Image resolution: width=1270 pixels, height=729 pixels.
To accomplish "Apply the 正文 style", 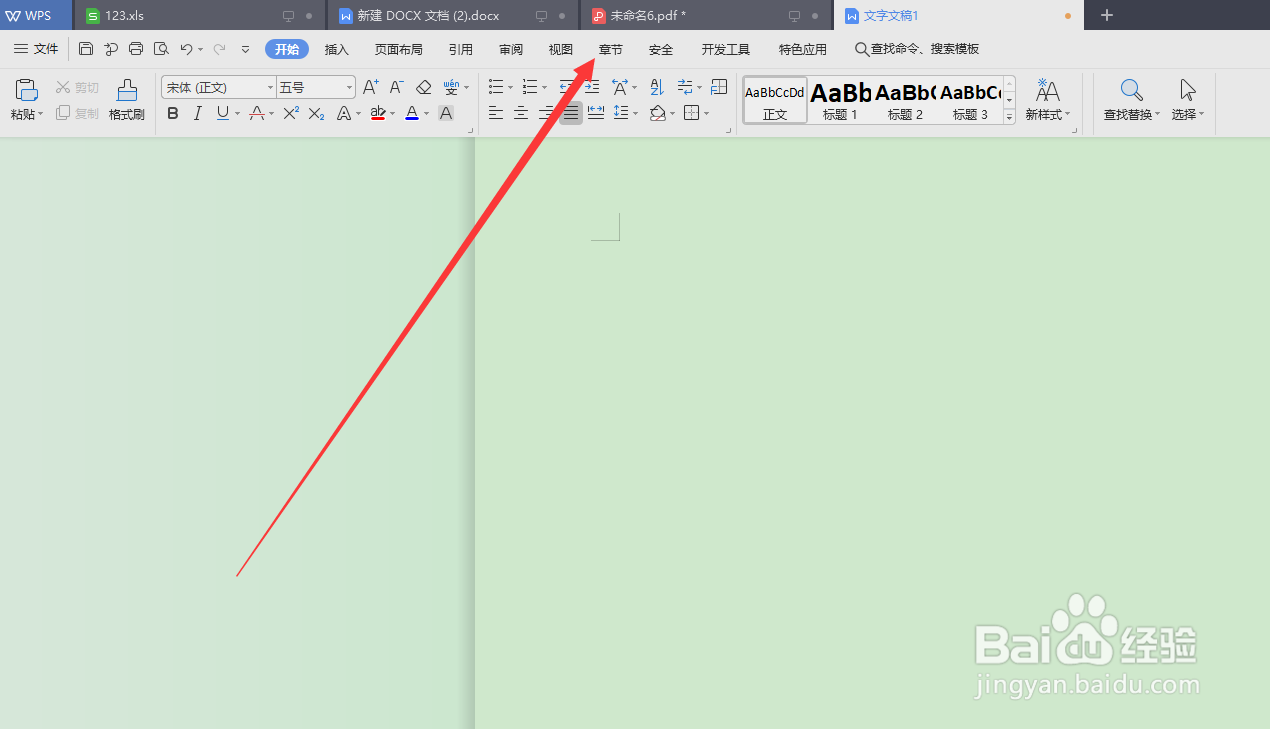I will pos(775,100).
